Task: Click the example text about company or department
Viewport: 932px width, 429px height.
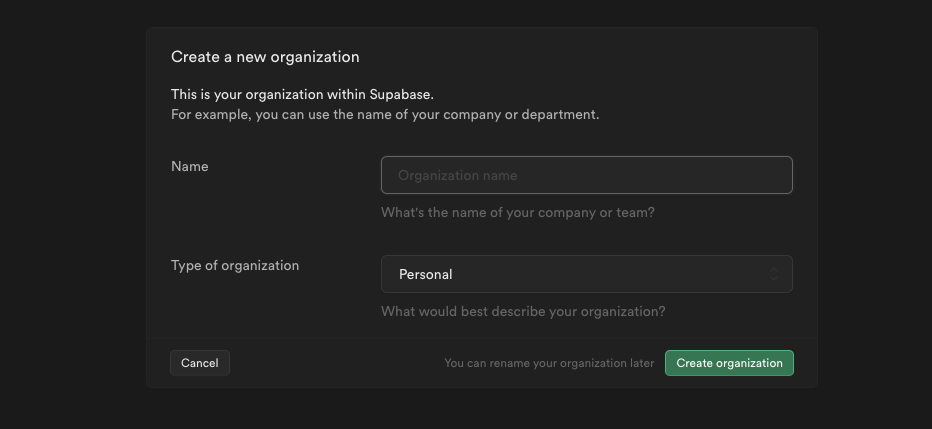Action: coord(385,114)
